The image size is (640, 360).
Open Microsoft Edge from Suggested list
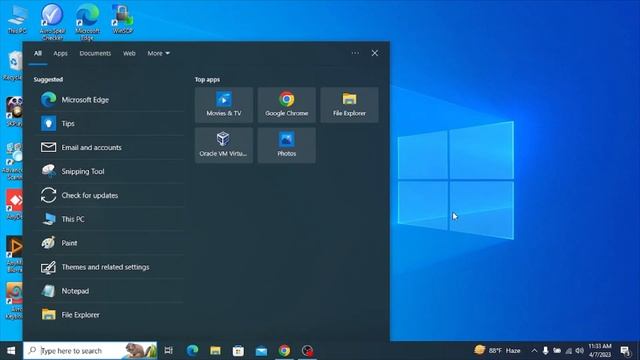click(109, 100)
